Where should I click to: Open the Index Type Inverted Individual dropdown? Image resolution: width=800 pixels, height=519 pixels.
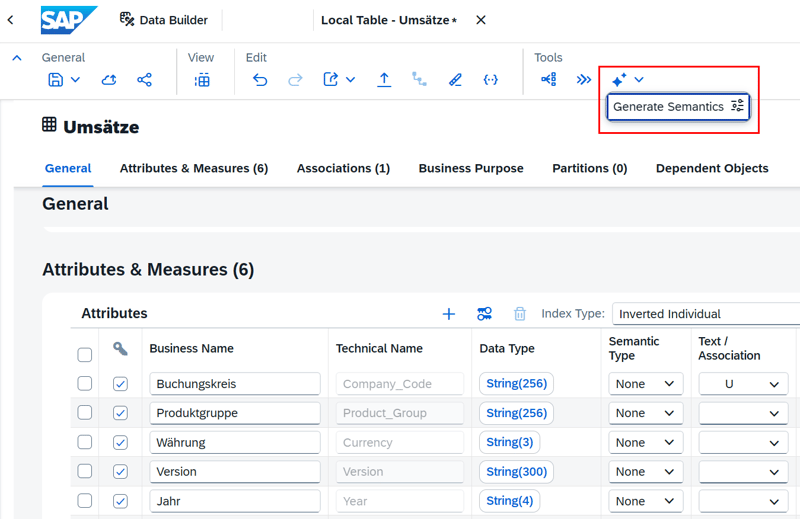coord(706,314)
